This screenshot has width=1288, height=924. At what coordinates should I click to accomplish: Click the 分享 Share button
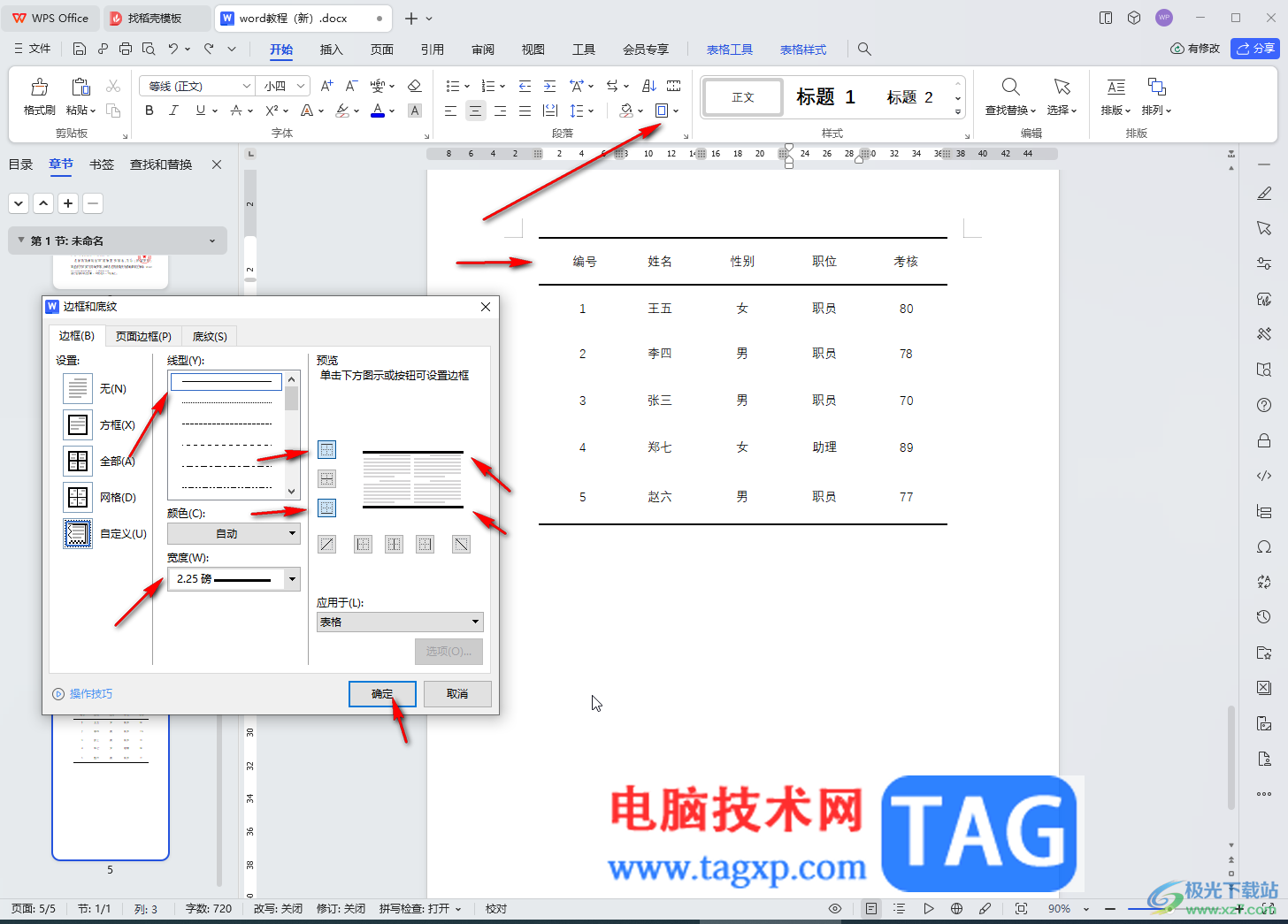1255,49
